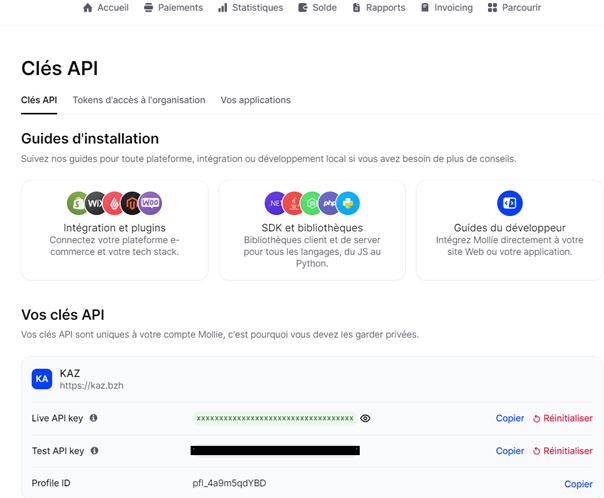Viewport: 604px width, 498px height.
Task: Click the WooCommerce purple icon
Action: [150, 204]
